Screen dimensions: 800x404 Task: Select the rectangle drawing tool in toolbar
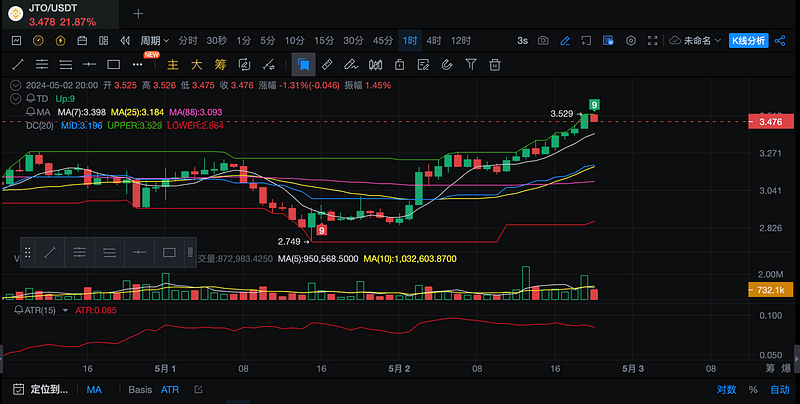pos(114,64)
